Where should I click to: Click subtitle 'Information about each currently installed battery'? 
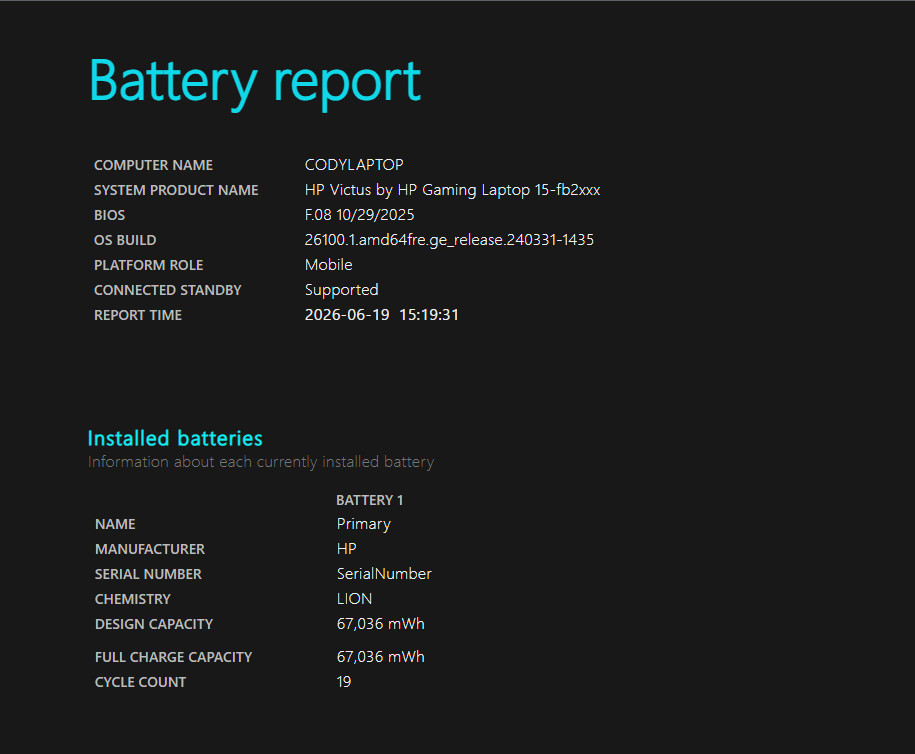point(261,462)
